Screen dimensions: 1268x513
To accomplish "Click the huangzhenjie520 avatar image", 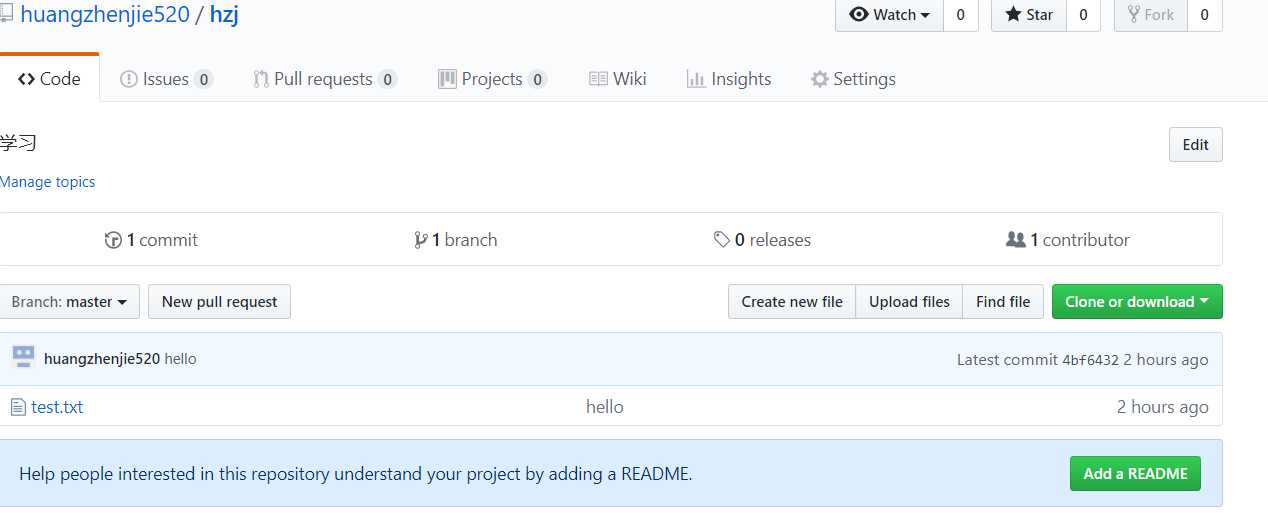I will pyautogui.click(x=23, y=358).
